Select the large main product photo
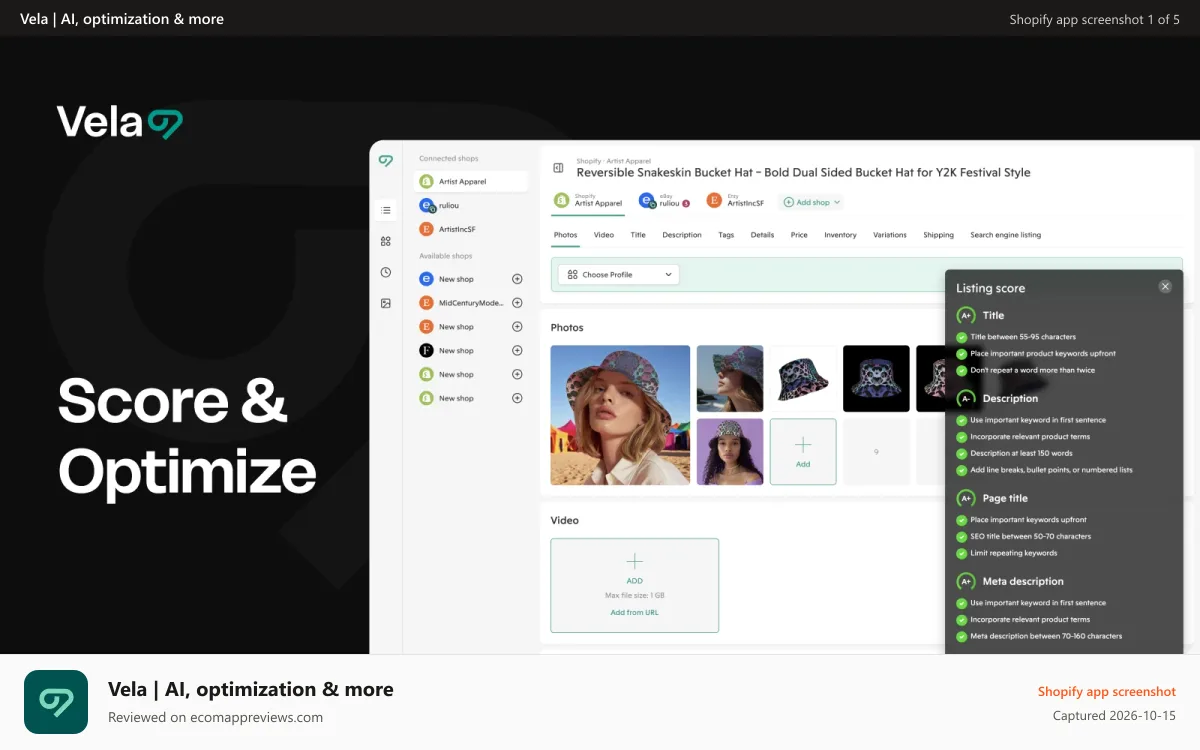The width and height of the screenshot is (1200, 750). coord(620,415)
